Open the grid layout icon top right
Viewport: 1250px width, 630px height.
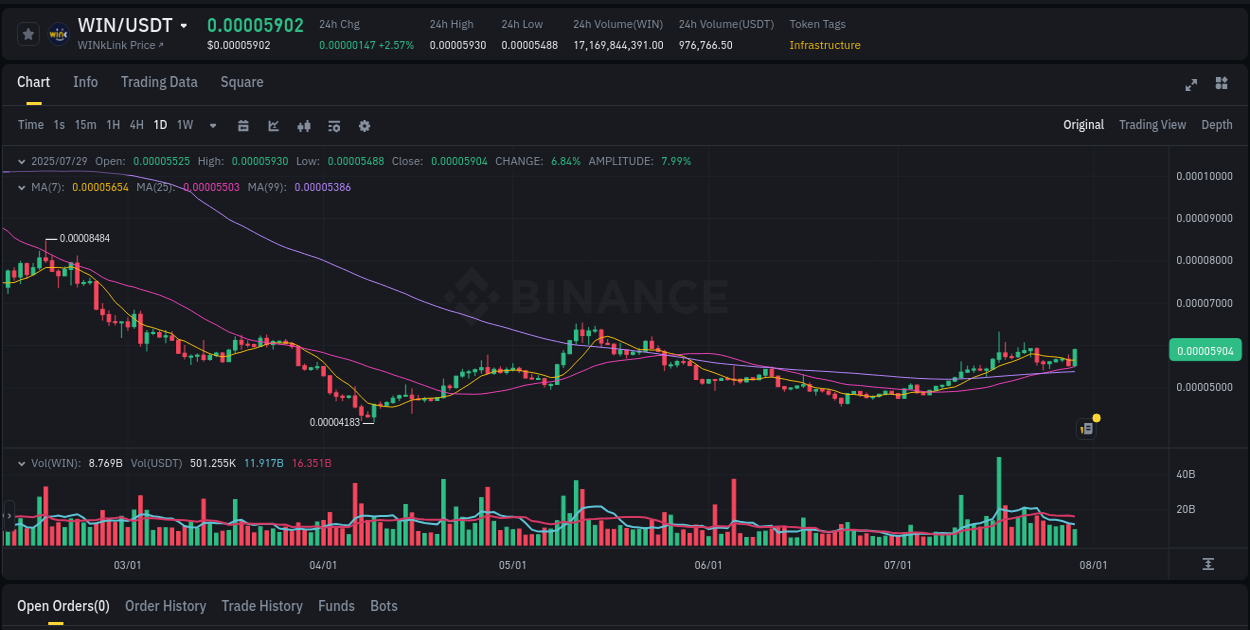1220,85
